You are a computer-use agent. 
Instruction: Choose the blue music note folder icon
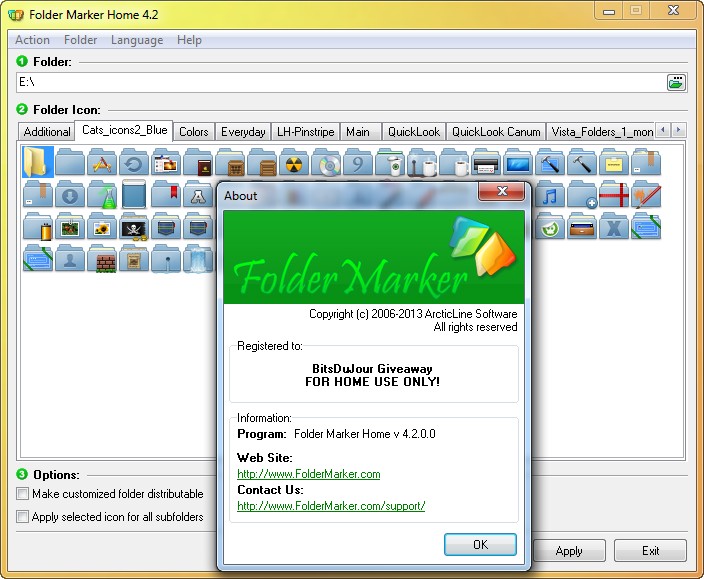(x=550, y=194)
